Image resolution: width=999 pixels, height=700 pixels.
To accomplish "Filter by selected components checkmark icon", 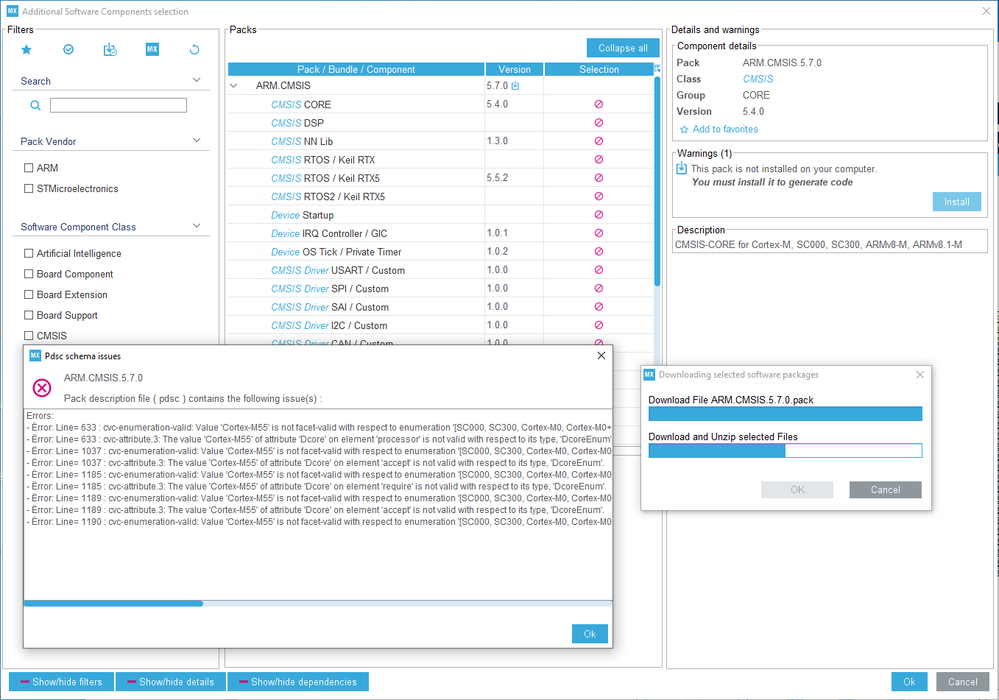I will (x=68, y=50).
